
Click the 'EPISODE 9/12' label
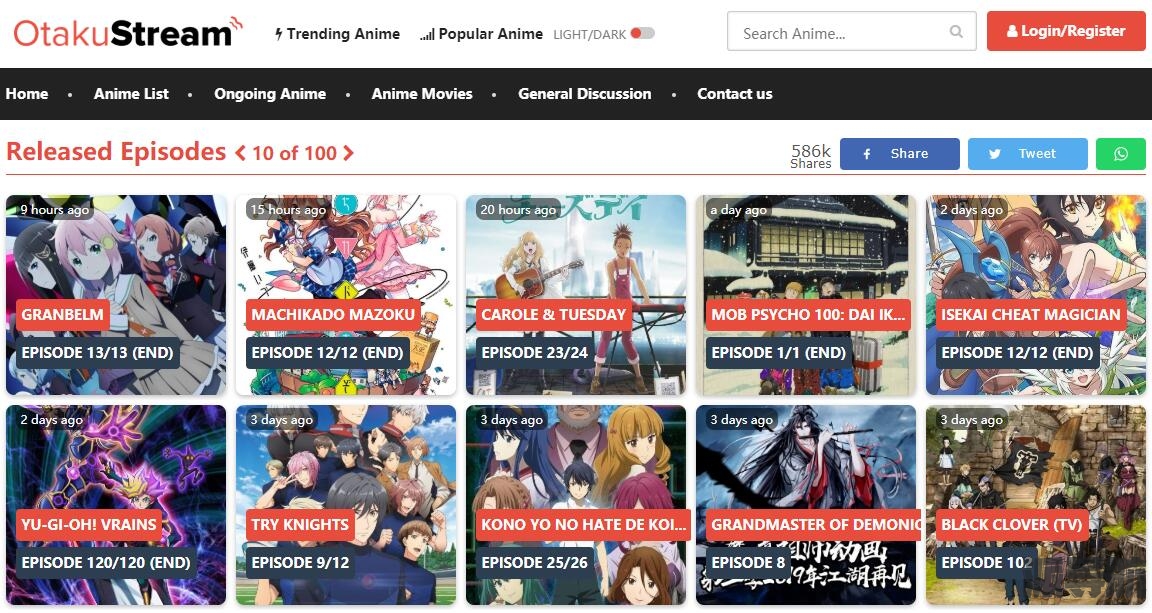tap(300, 563)
